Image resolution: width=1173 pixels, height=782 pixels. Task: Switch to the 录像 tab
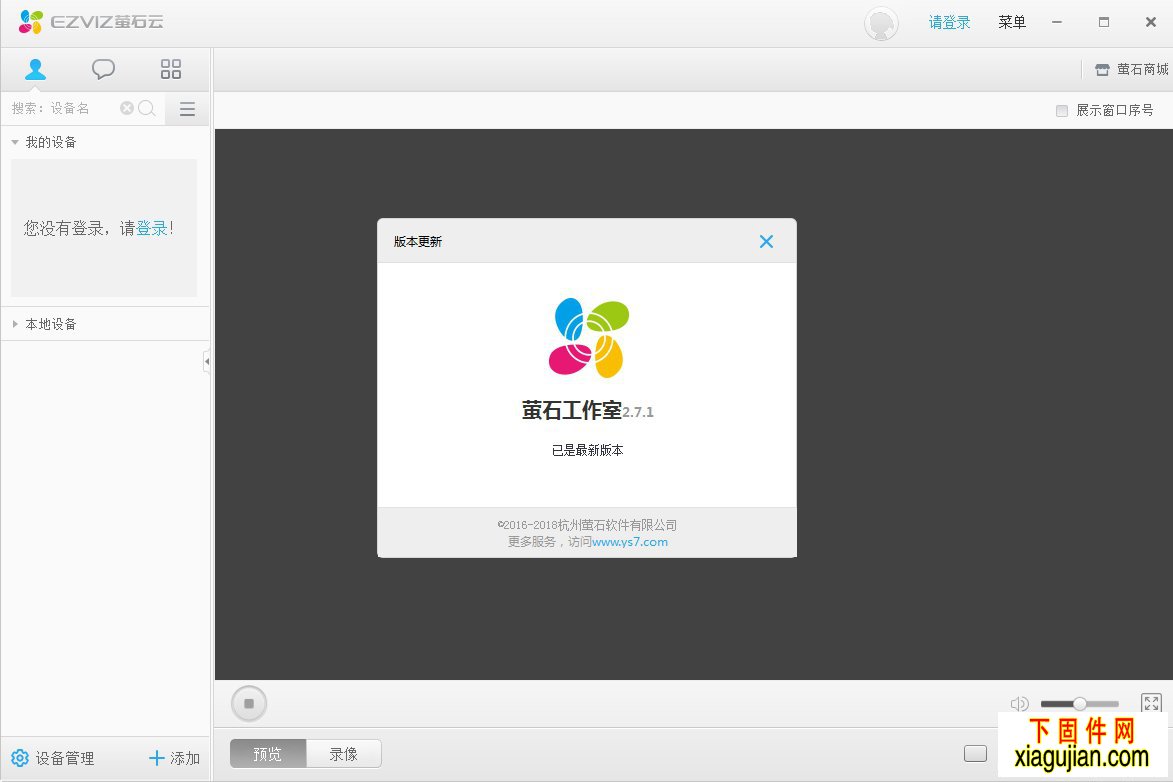pyautogui.click(x=344, y=754)
